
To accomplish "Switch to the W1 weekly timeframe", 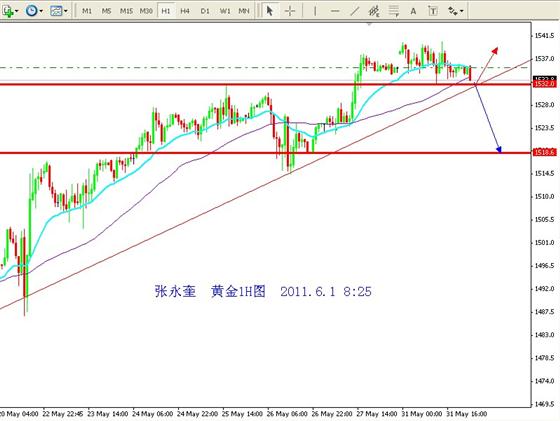I will point(225,11).
